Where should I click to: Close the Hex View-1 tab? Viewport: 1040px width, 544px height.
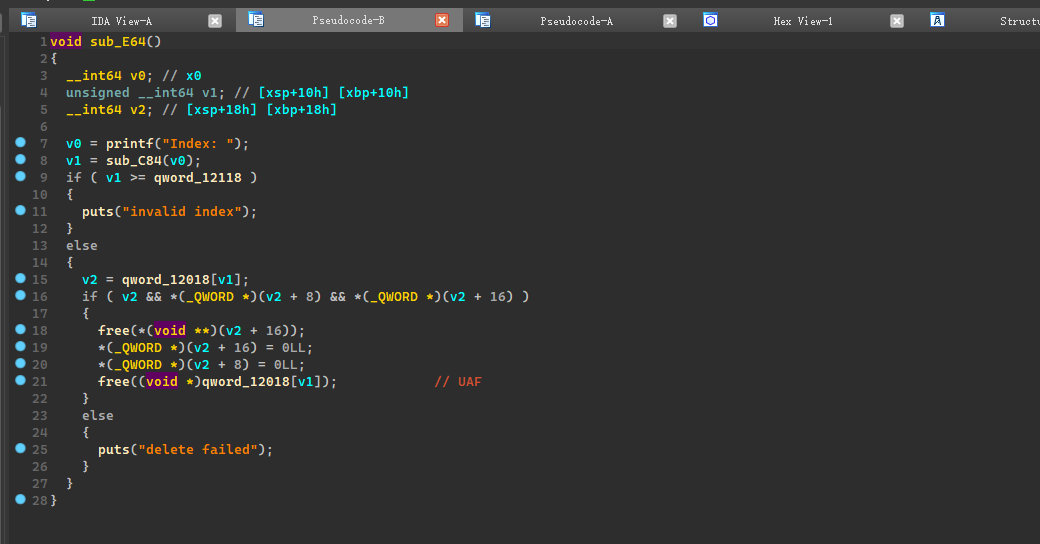pos(896,21)
